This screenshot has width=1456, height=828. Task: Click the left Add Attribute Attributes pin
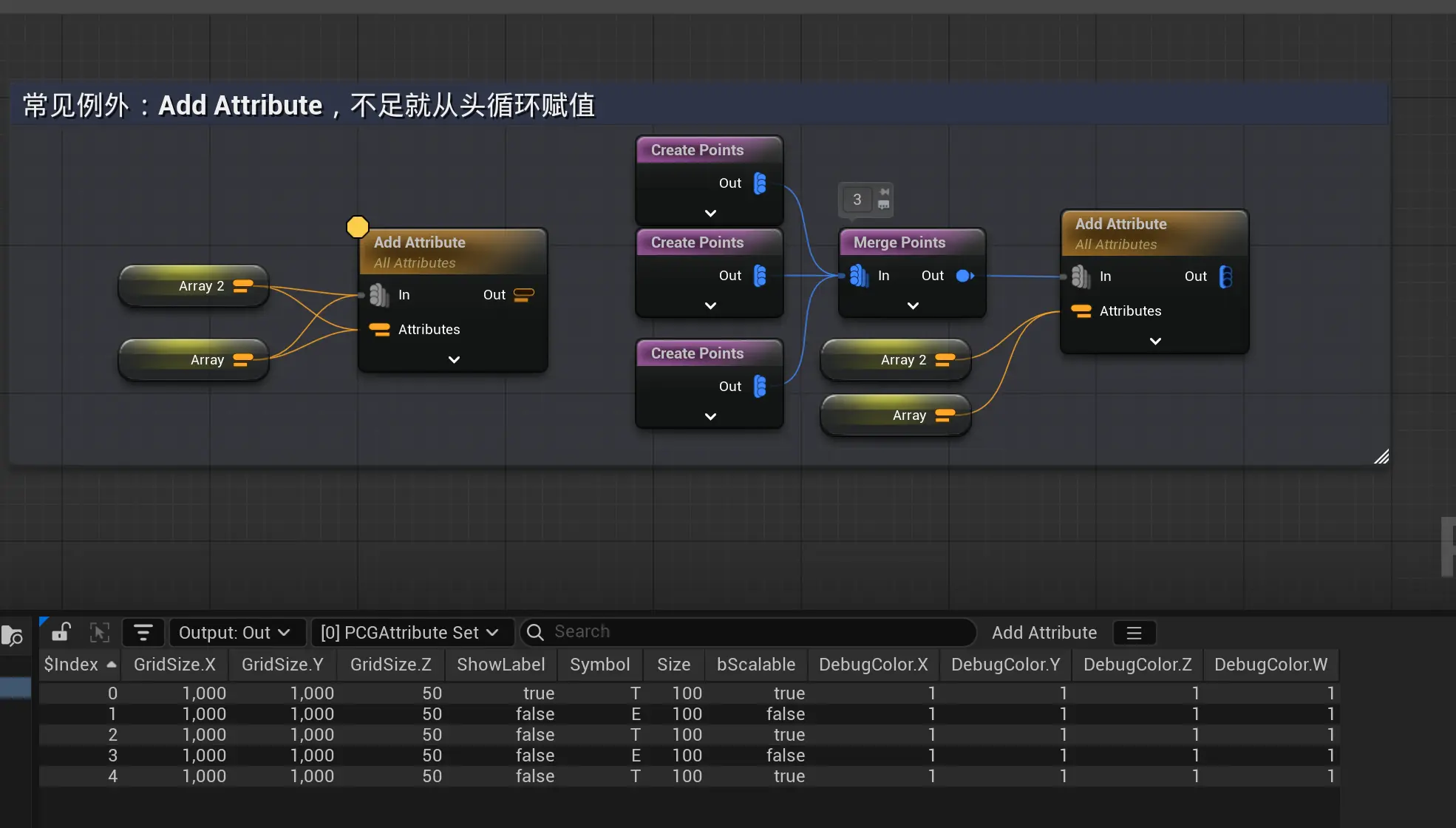pos(380,330)
